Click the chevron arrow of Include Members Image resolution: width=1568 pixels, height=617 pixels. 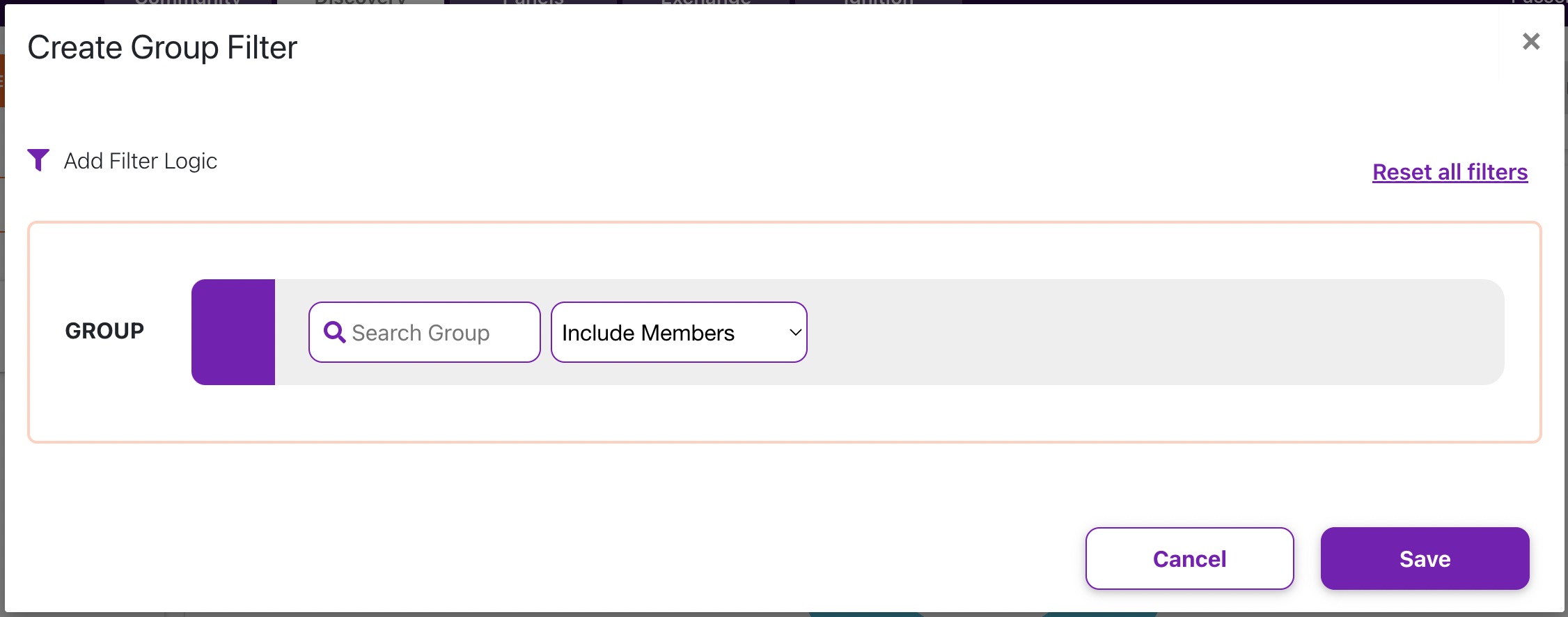pos(795,333)
